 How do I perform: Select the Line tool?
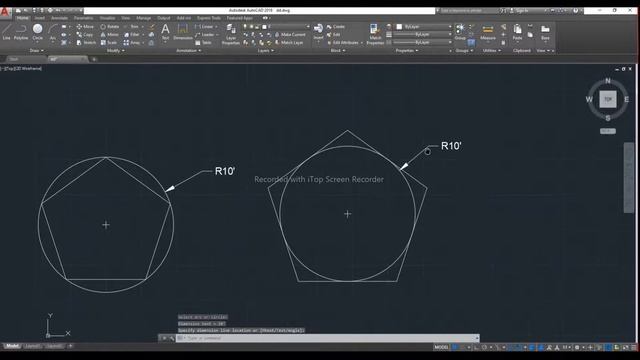tap(6, 32)
